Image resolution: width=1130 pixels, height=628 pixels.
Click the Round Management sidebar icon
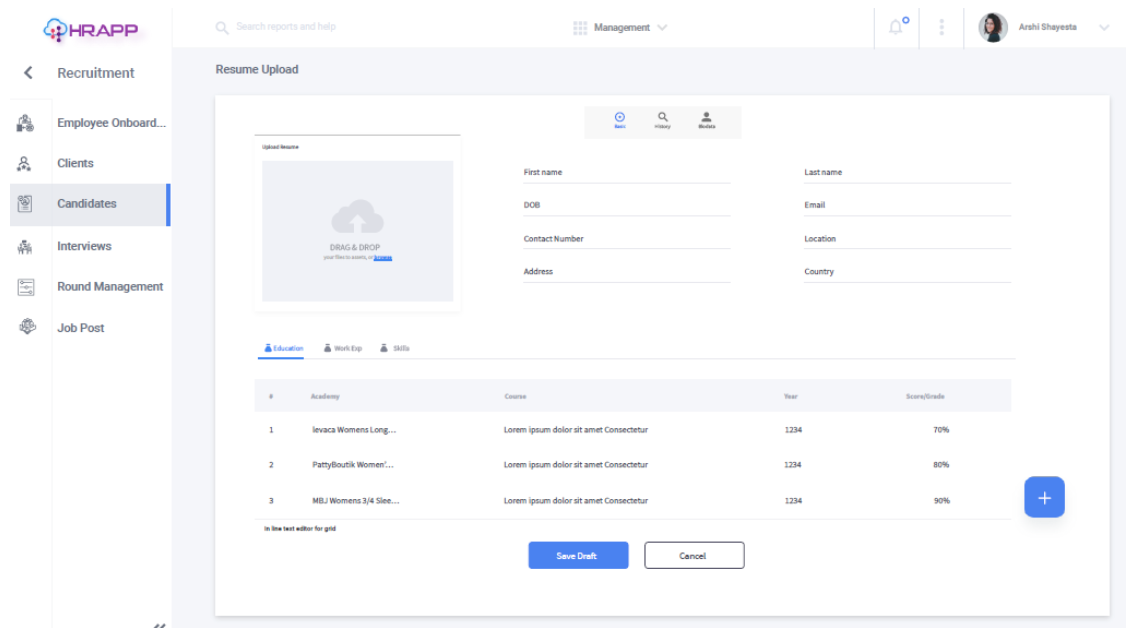26,287
